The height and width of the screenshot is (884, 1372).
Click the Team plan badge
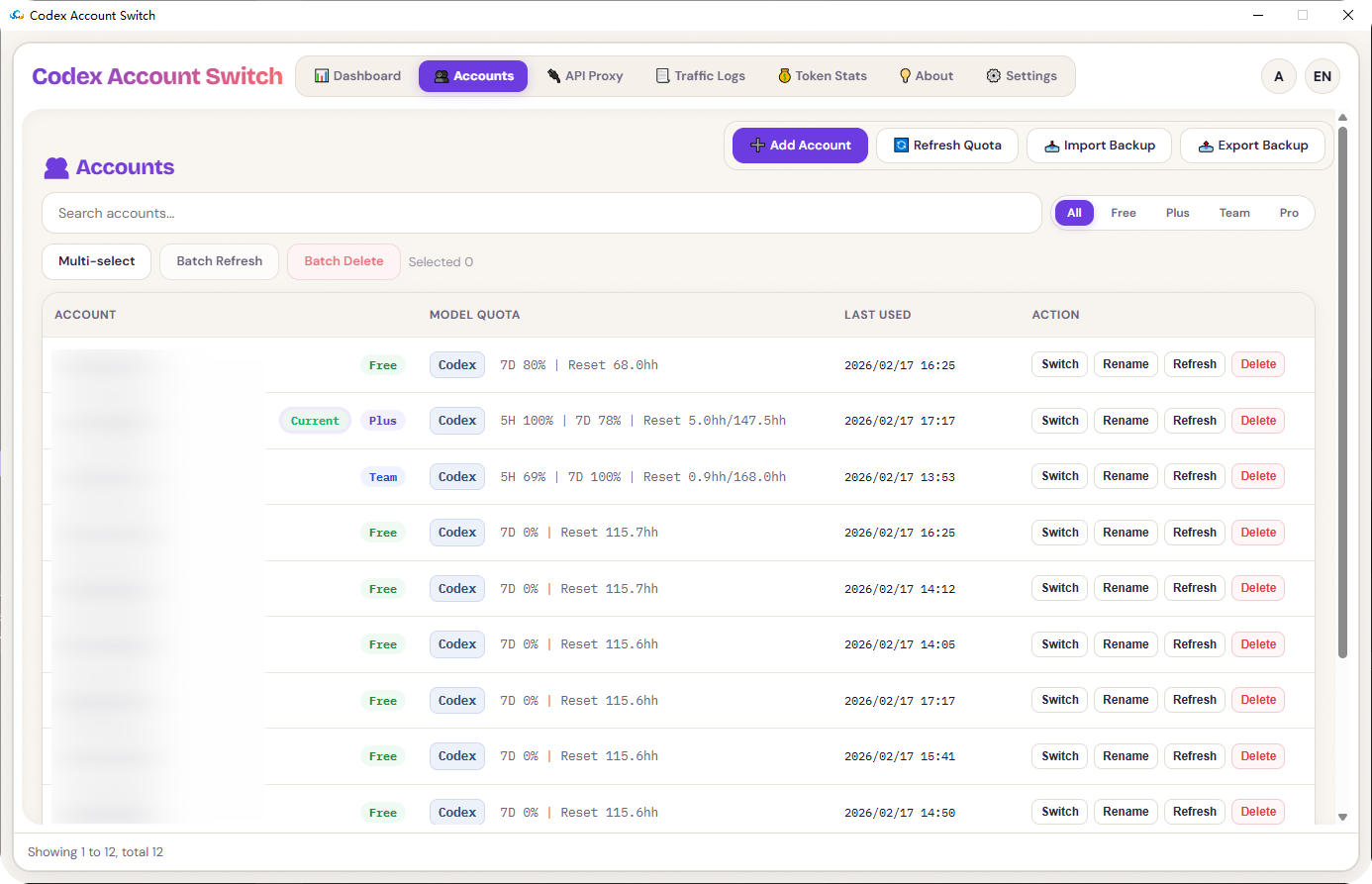pyautogui.click(x=383, y=477)
